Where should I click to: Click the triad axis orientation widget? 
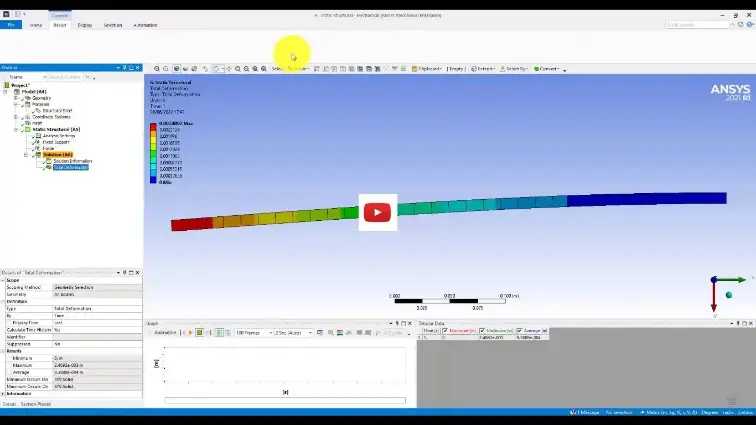point(716,291)
